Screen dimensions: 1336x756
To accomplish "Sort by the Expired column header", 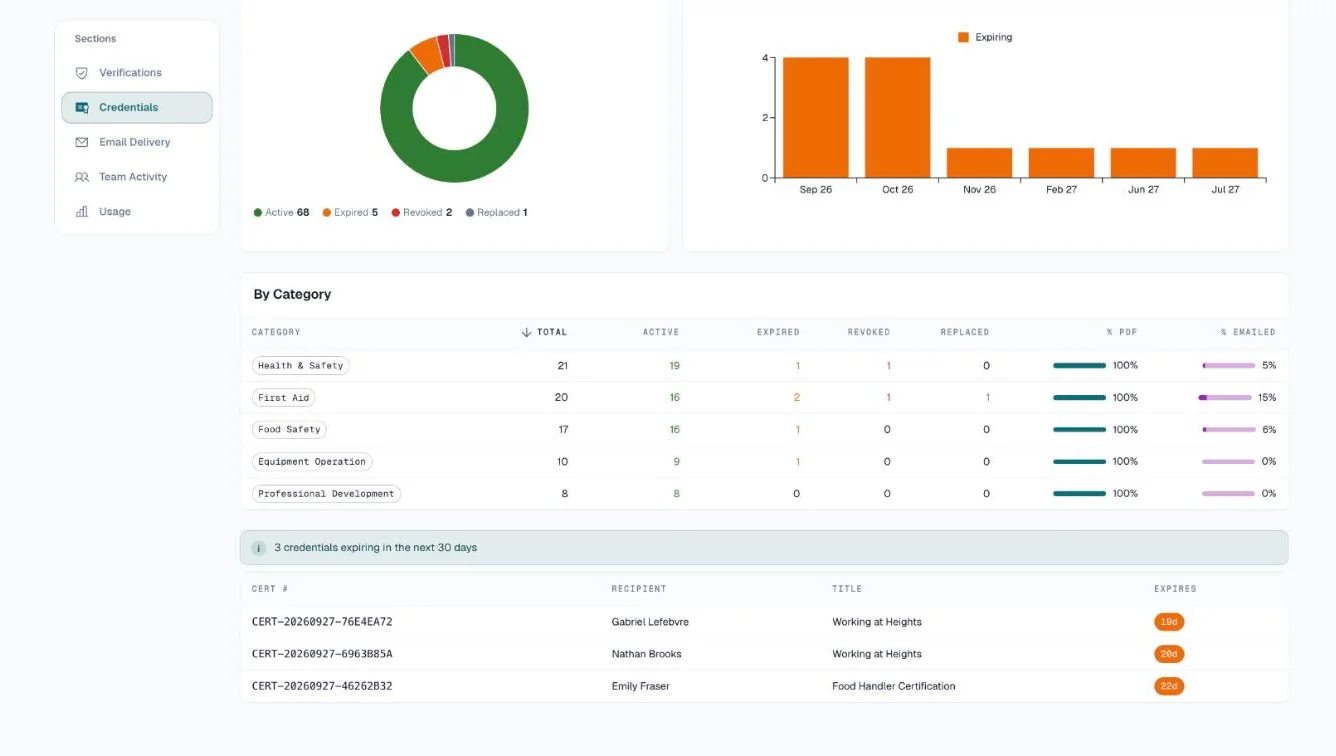I will 778,332.
